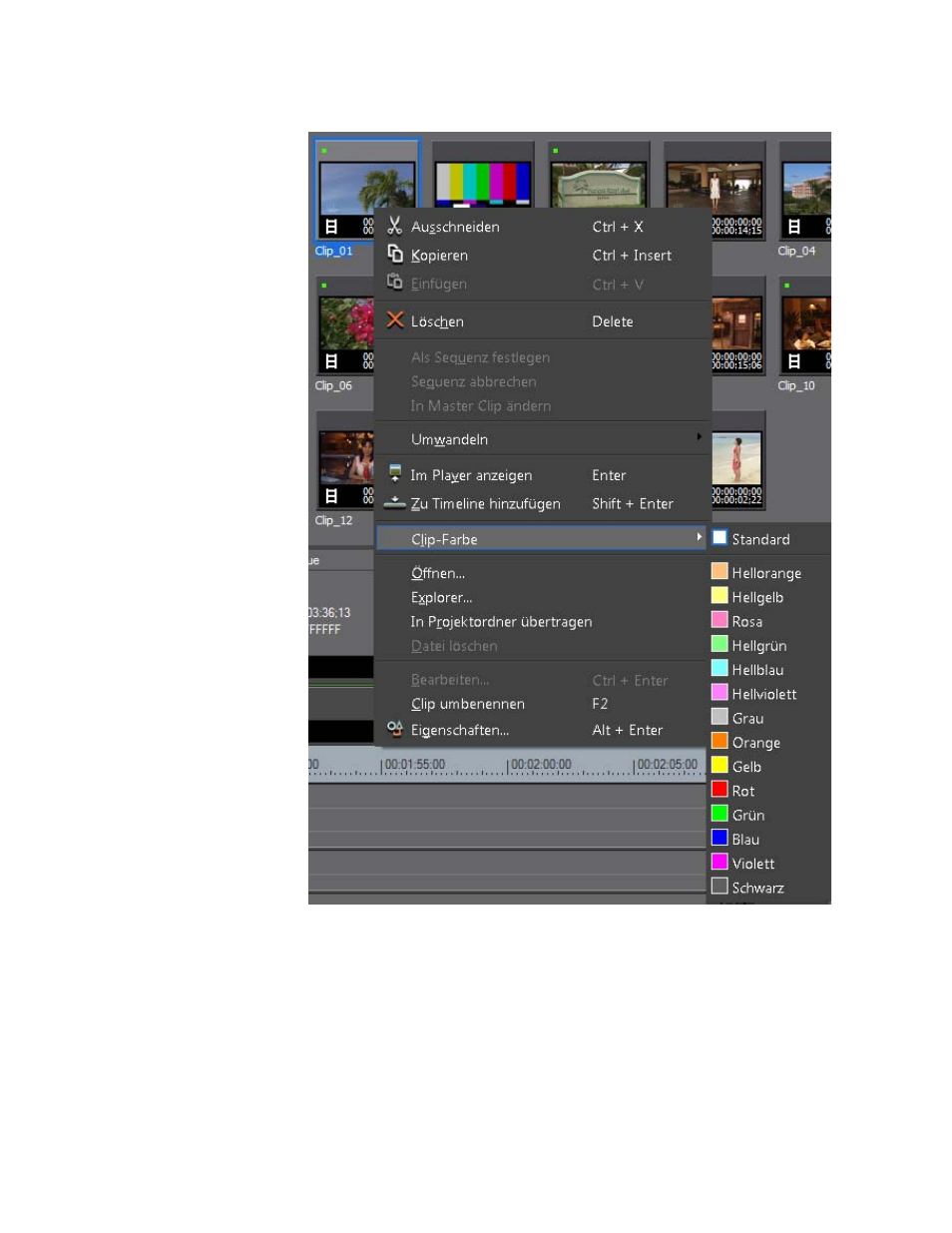Pick the Rosa color swatch
This screenshot has height=1233, width=952.
[719, 620]
